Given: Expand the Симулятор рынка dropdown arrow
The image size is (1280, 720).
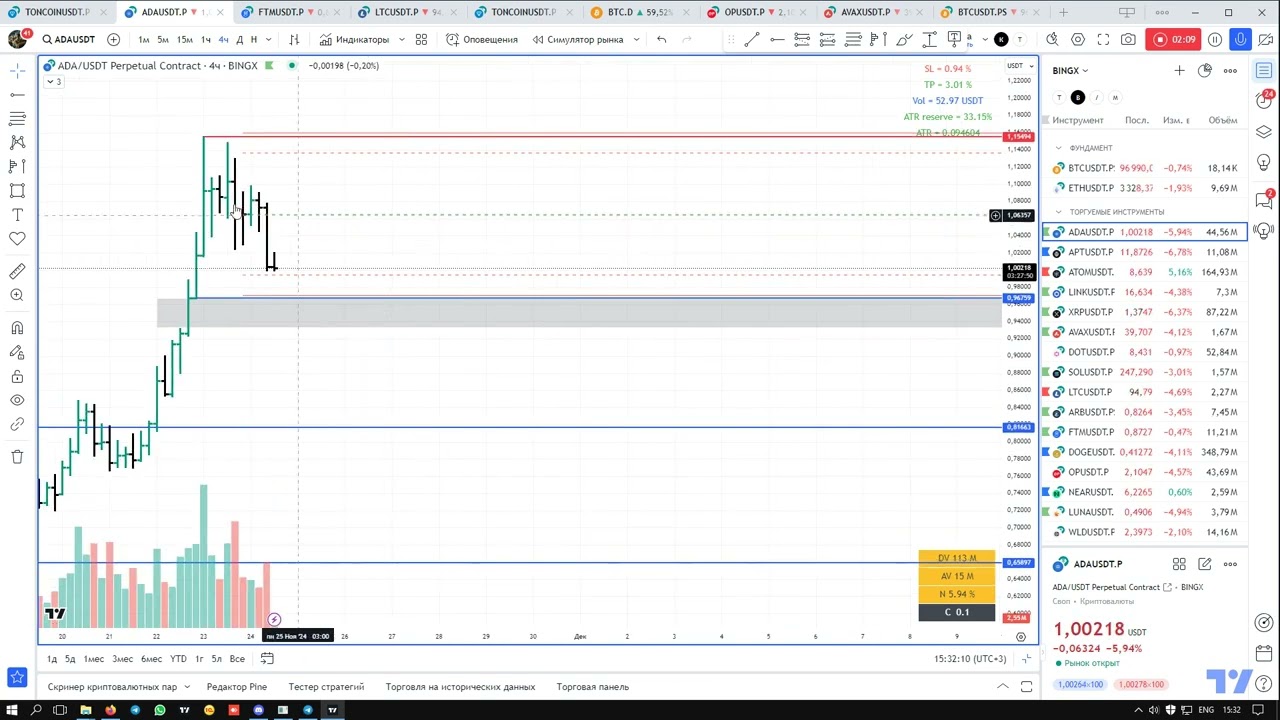Looking at the screenshot, I should point(637,39).
